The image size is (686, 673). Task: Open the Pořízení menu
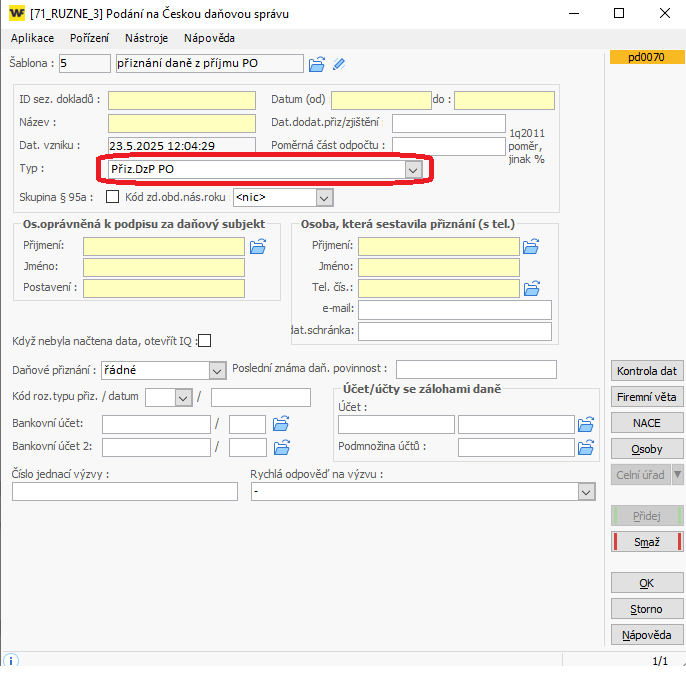coord(89,38)
